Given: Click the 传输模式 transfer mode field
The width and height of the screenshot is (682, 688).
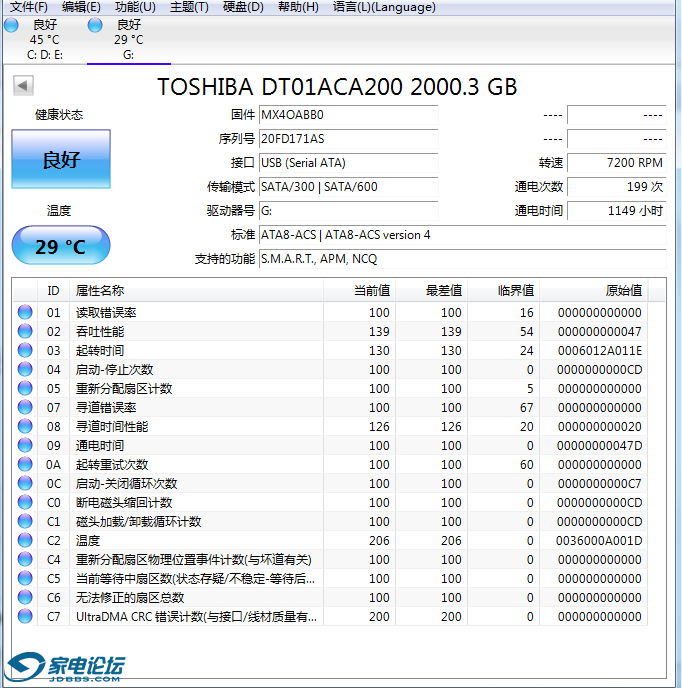Looking at the screenshot, I should 348,187.
